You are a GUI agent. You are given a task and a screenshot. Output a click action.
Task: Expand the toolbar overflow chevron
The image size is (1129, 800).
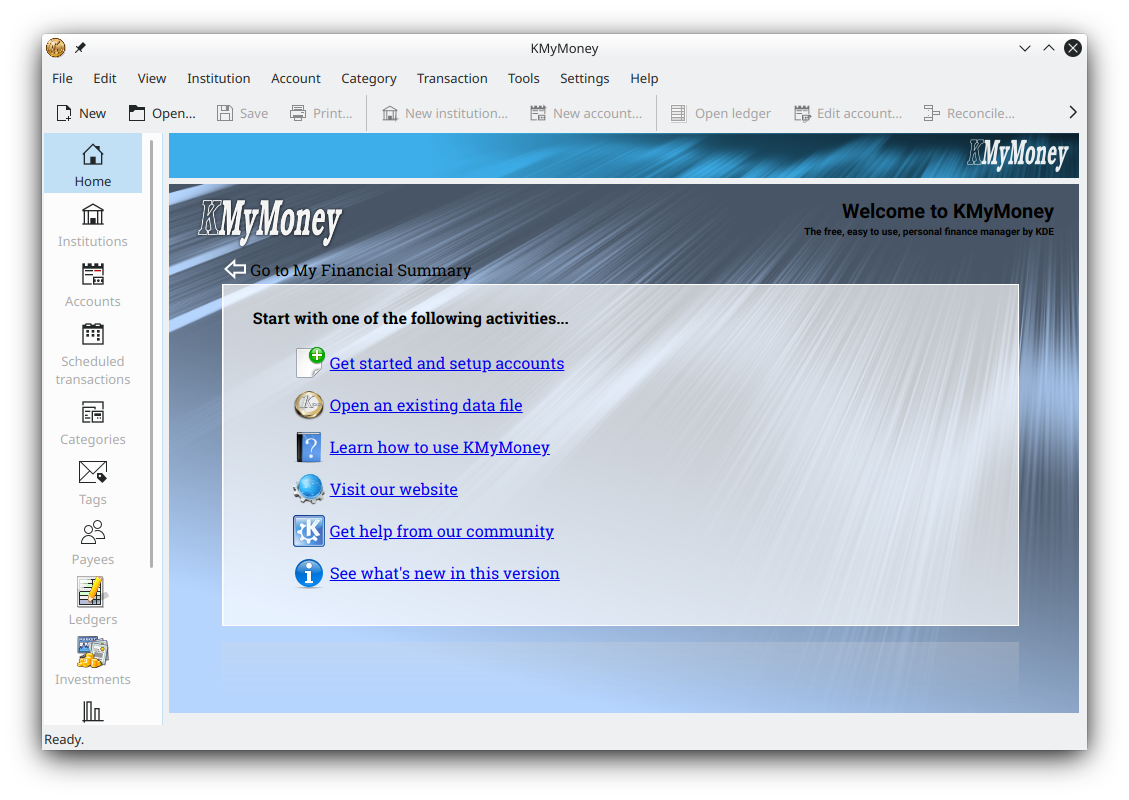click(1072, 113)
